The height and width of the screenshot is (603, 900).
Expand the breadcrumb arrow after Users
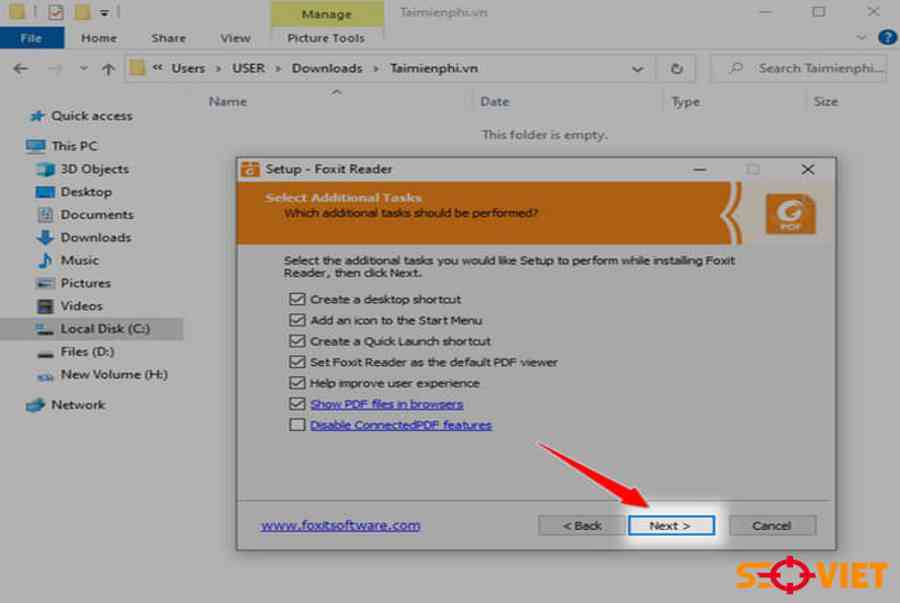coord(219,69)
